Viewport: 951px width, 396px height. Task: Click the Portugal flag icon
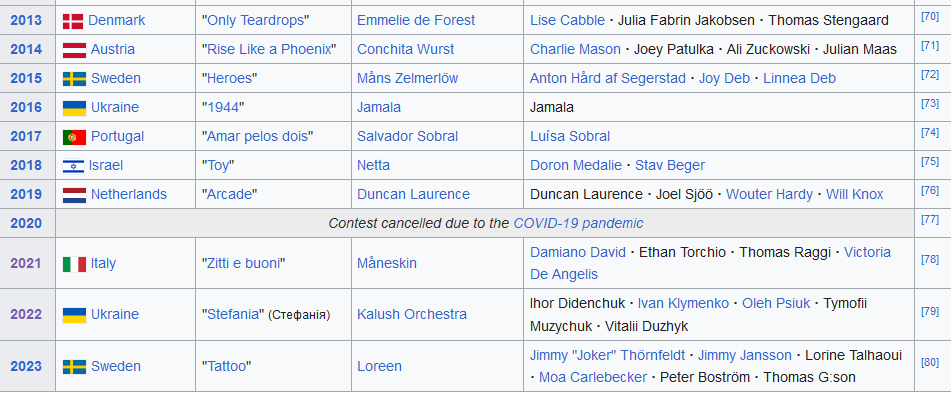[x=75, y=137]
